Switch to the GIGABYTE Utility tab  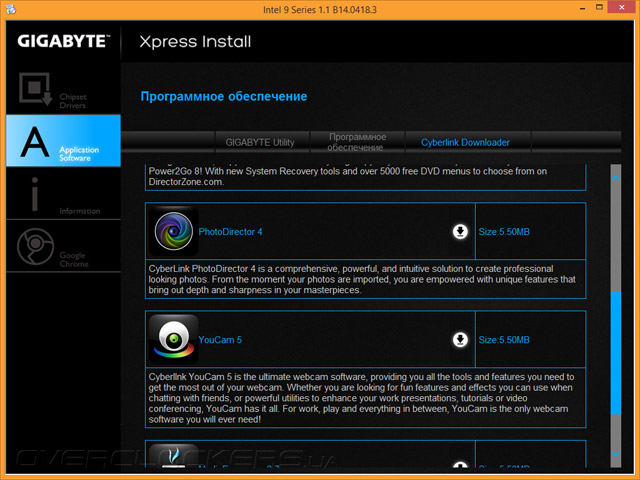[x=260, y=142]
